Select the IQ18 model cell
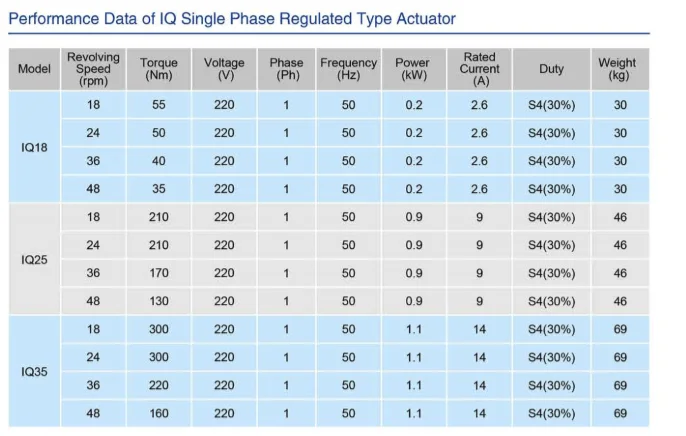Image resolution: width=686 pixels, height=436 pixels. [x=34, y=147]
